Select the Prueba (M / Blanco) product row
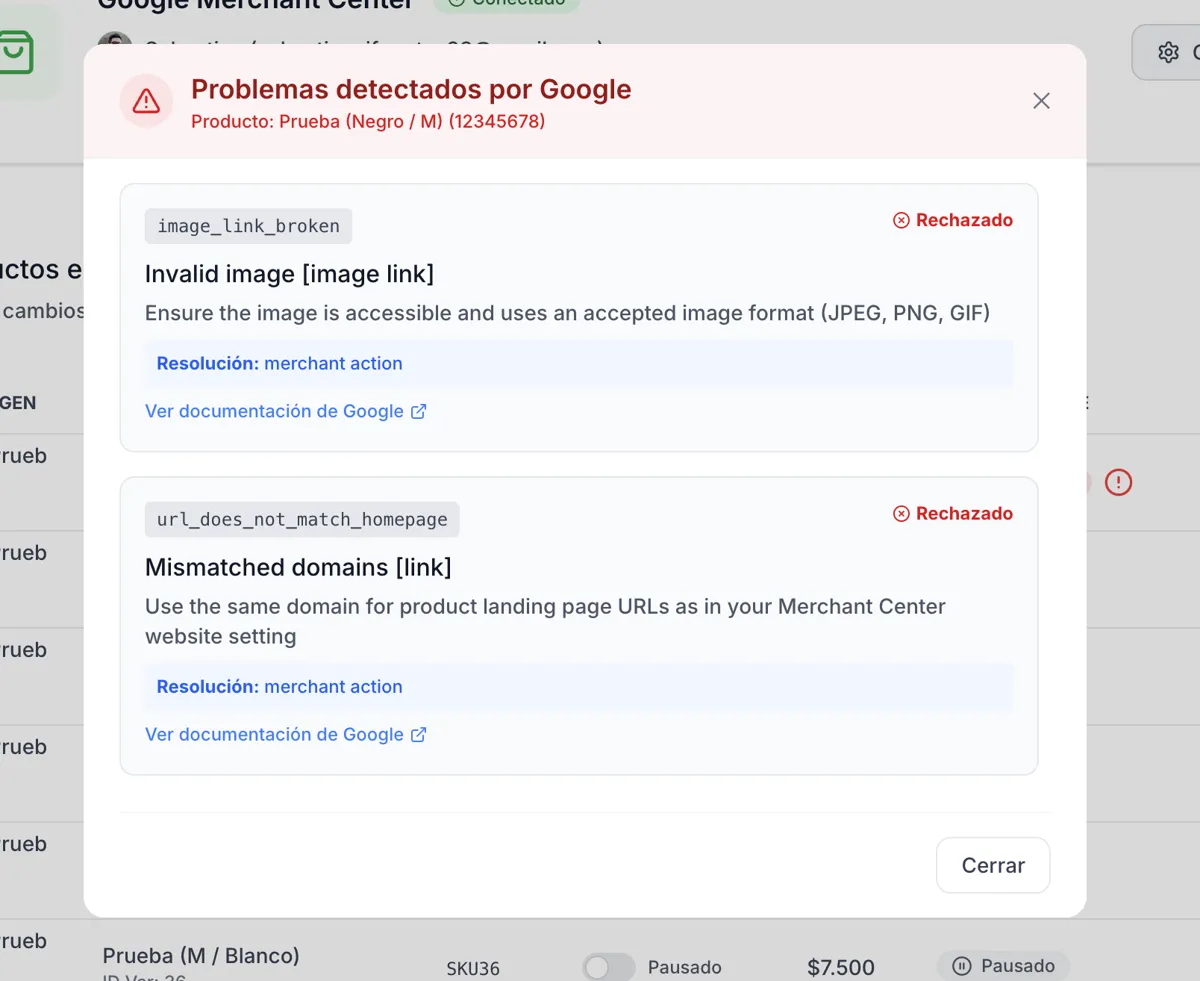1200x981 pixels. (201, 956)
